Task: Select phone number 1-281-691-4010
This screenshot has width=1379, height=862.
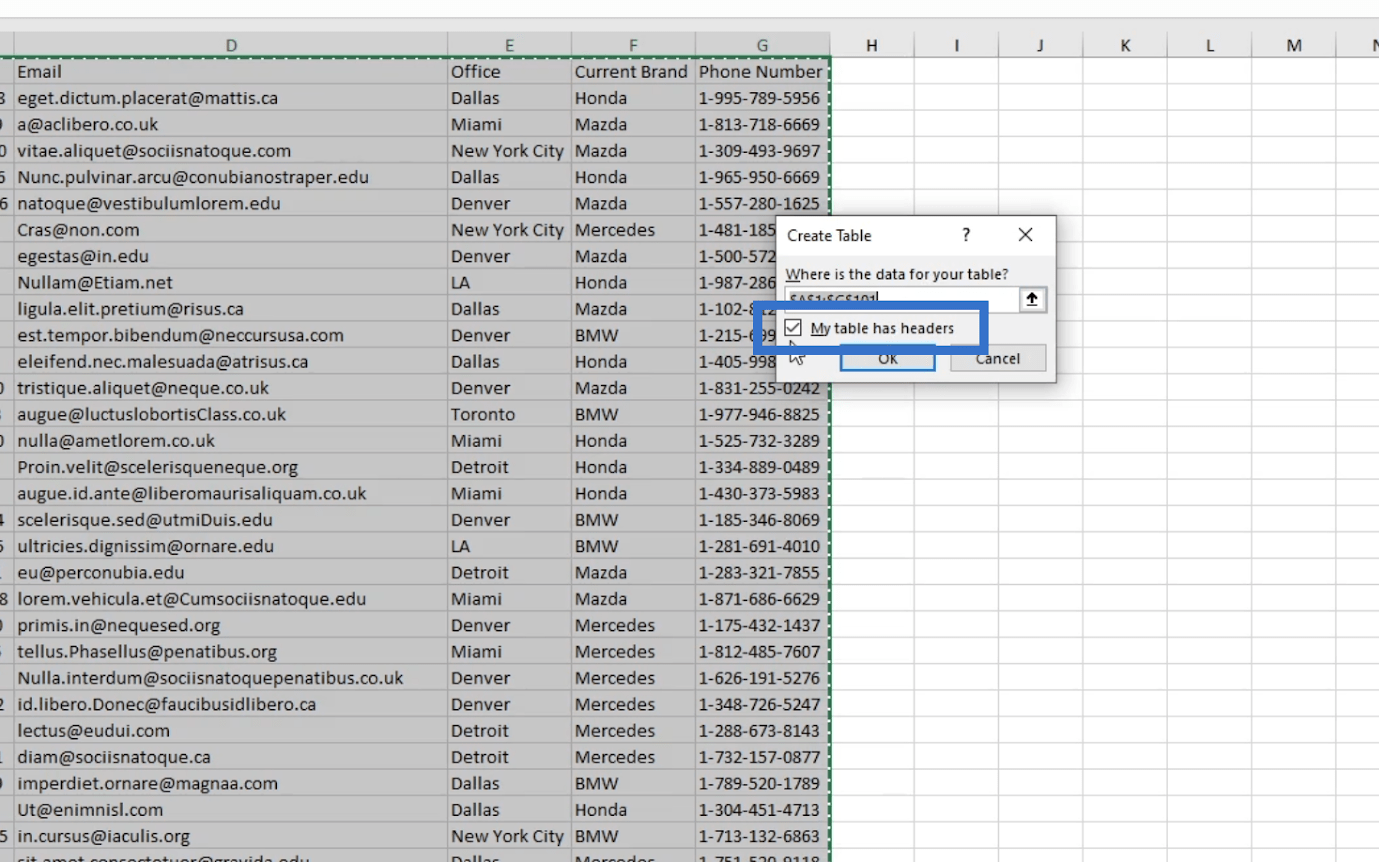Action: pyautogui.click(x=762, y=546)
